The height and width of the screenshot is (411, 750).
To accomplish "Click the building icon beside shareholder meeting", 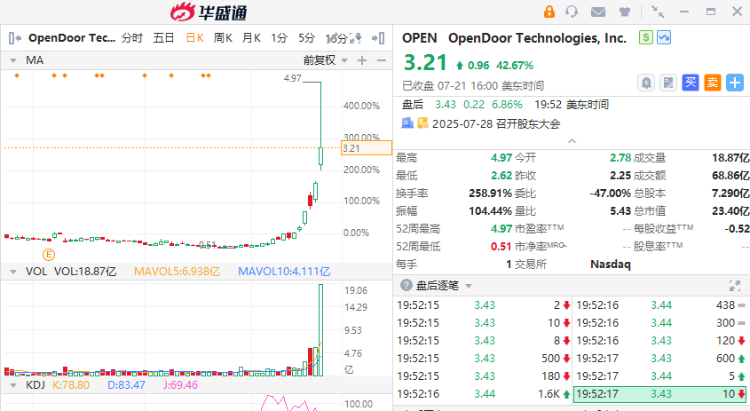I will (407, 123).
